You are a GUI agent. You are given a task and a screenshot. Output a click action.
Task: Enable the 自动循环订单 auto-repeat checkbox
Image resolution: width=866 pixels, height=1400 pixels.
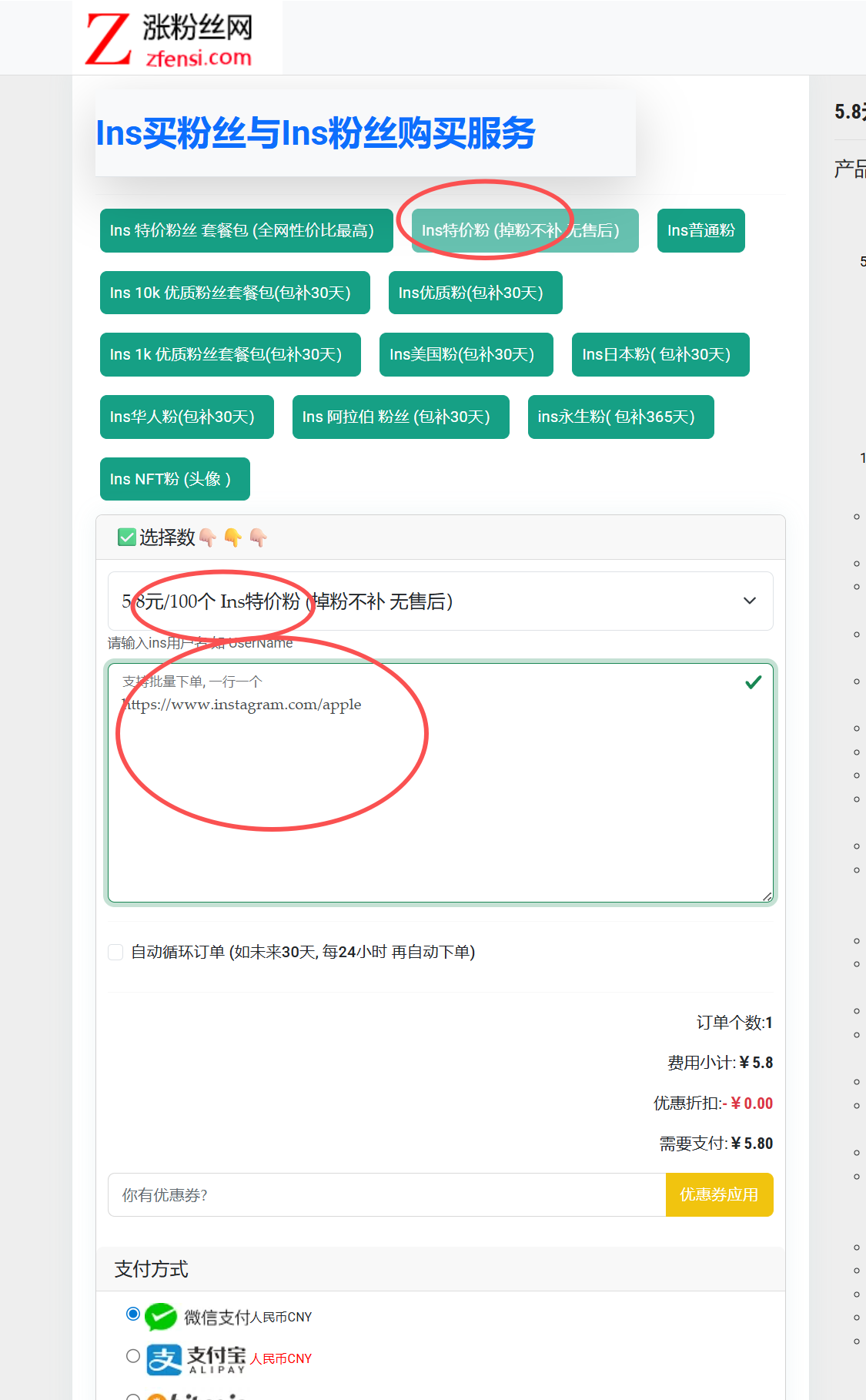point(116,953)
